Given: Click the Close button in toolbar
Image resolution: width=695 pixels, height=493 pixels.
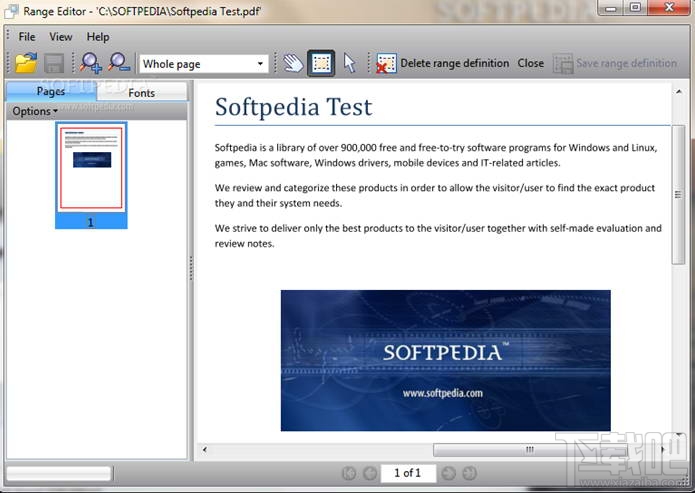Looking at the screenshot, I should click(531, 63).
